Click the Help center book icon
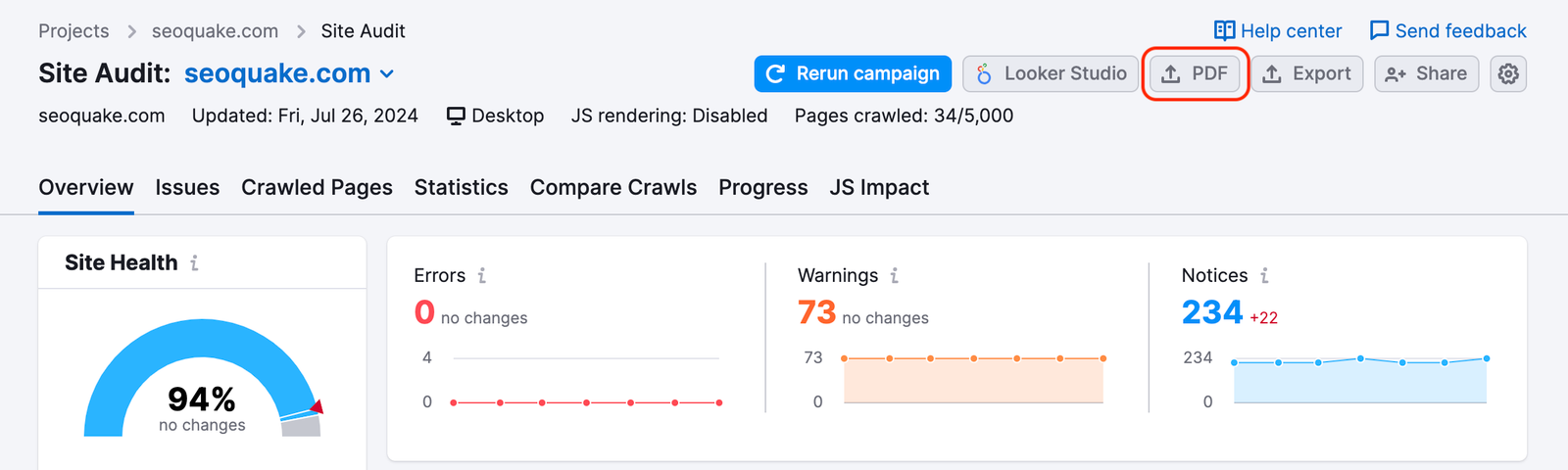1568x470 pixels. (1224, 30)
